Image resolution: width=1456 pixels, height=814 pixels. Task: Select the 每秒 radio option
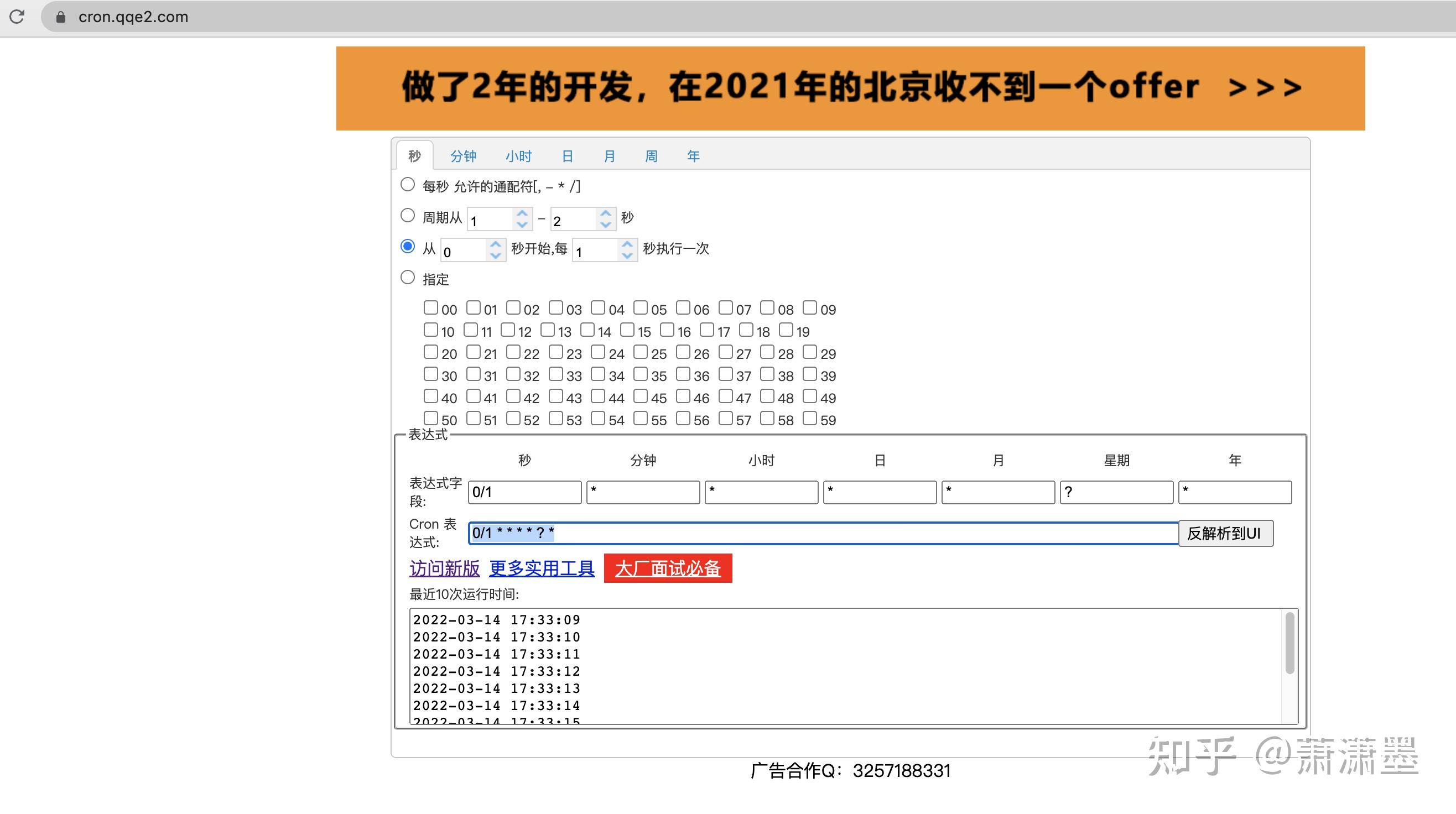click(408, 185)
